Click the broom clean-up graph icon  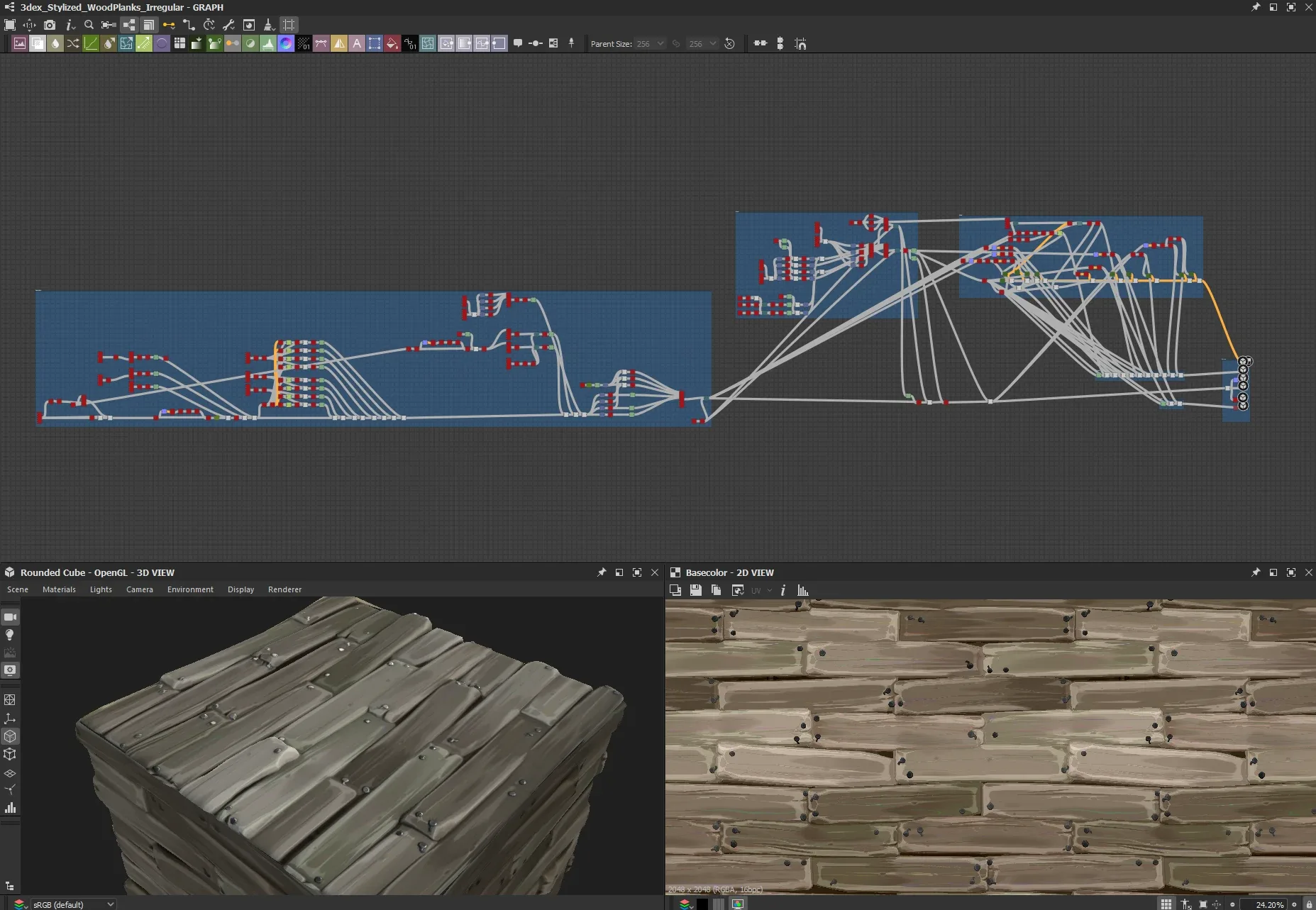268,25
